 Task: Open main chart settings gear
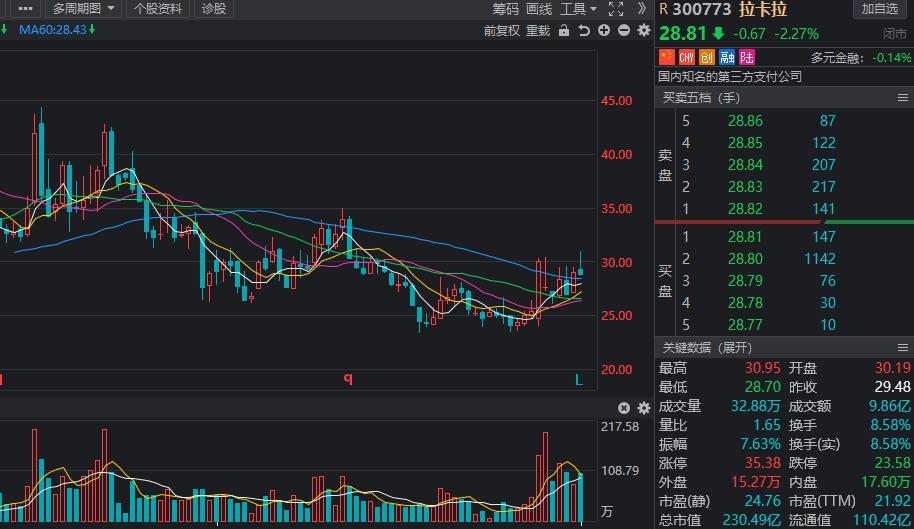coord(644,30)
